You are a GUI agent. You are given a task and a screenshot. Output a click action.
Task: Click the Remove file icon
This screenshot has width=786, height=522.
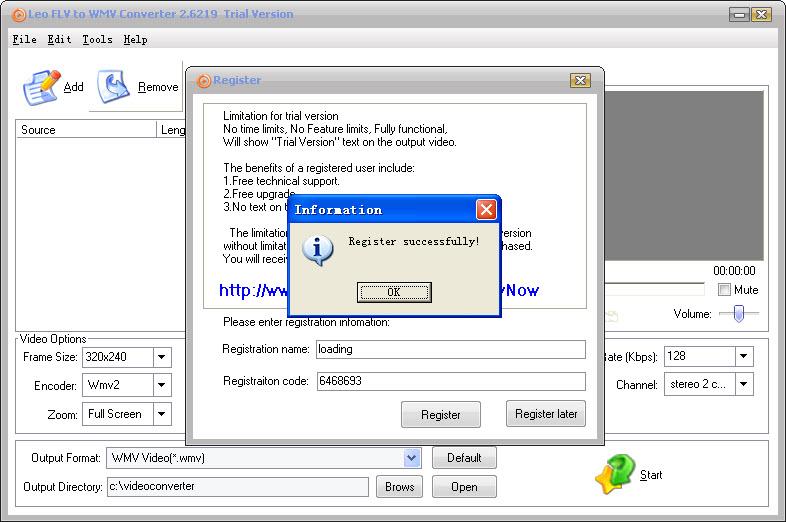coord(114,87)
